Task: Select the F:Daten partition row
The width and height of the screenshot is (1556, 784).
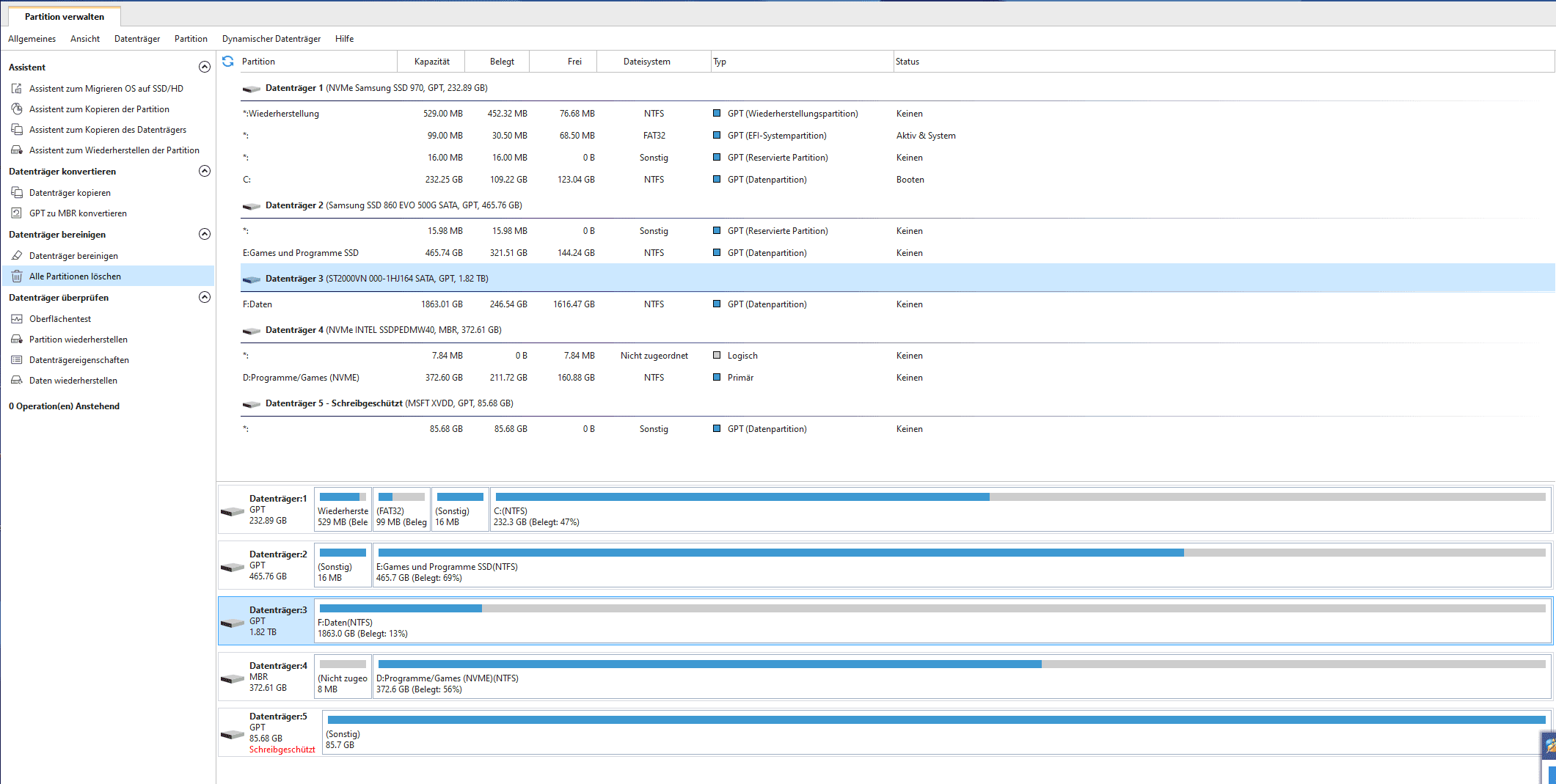Action: tap(898, 304)
